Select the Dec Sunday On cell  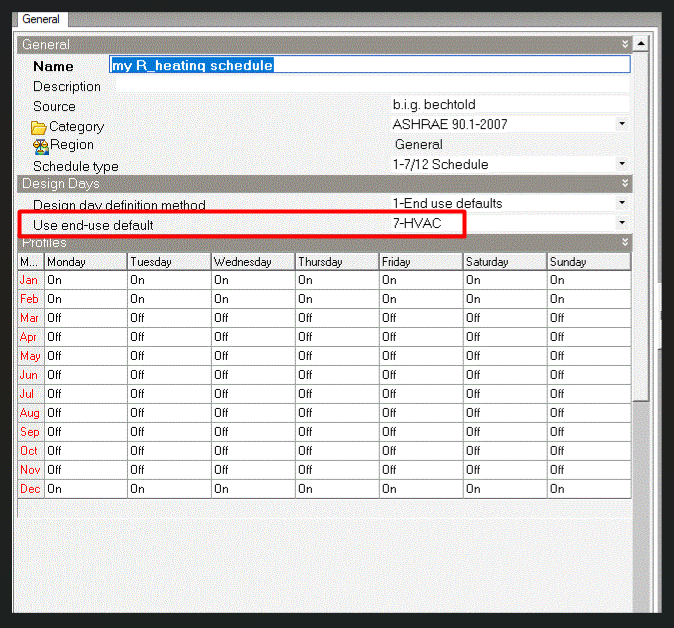point(589,489)
